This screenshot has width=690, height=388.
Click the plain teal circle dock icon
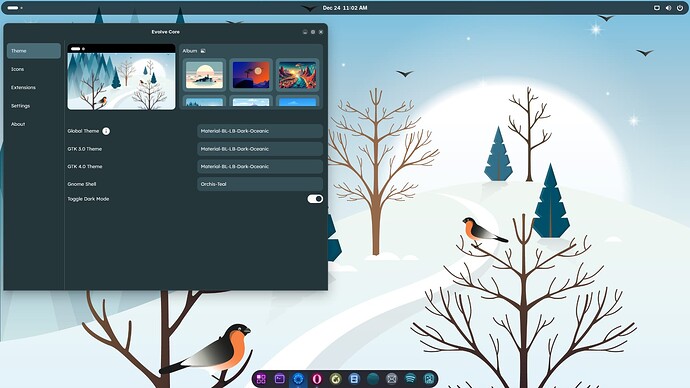pos(373,379)
